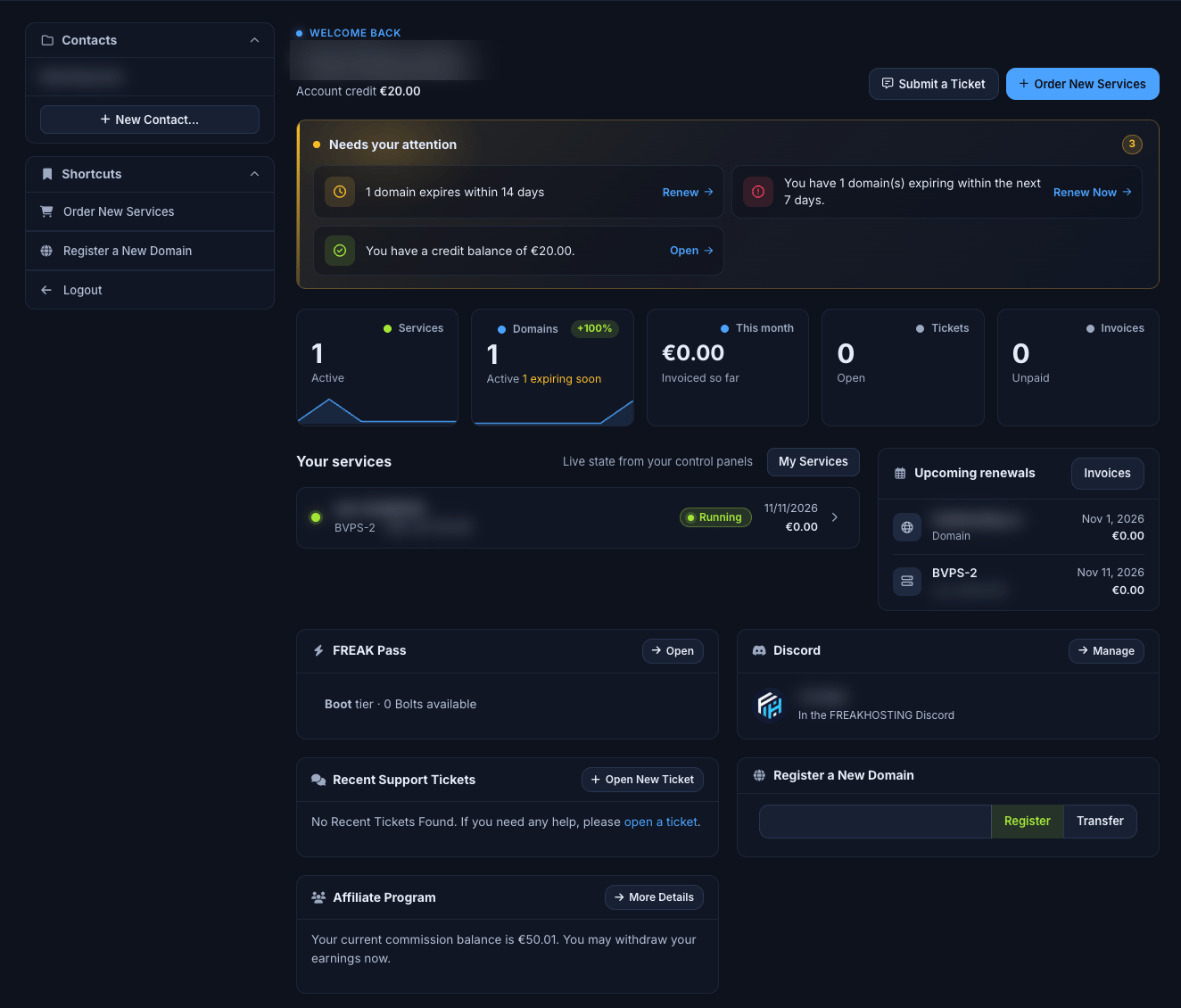This screenshot has height=1008, width=1181.
Task: Click the green check icon for credit balance
Action: click(340, 251)
